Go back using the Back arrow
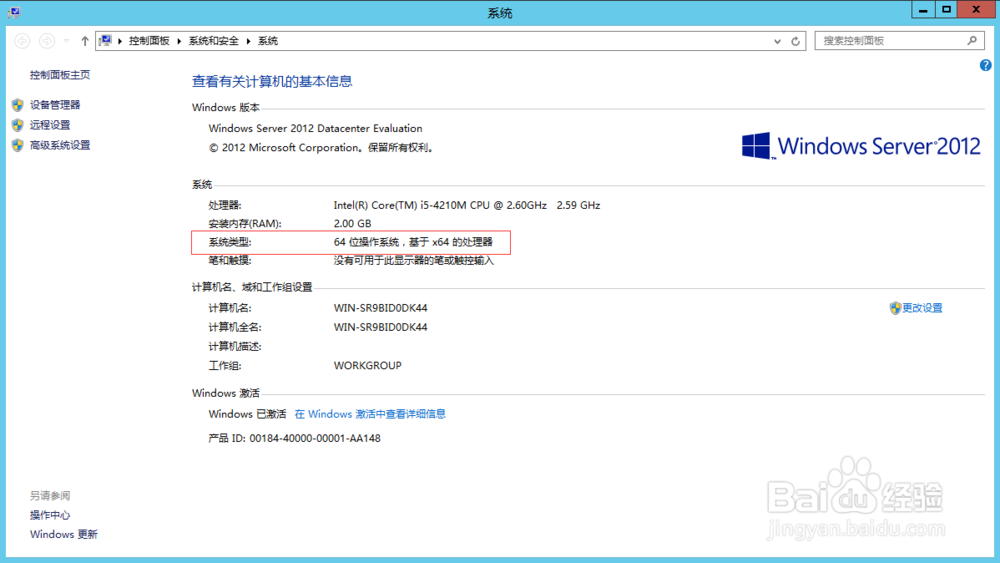The height and width of the screenshot is (563, 1000). click(22, 41)
